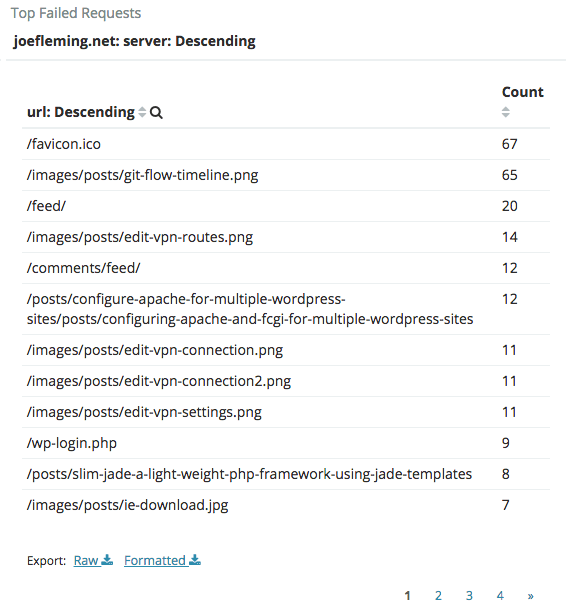The width and height of the screenshot is (573, 612).
Task: Advance with the next page » arrow
Action: coord(530,596)
